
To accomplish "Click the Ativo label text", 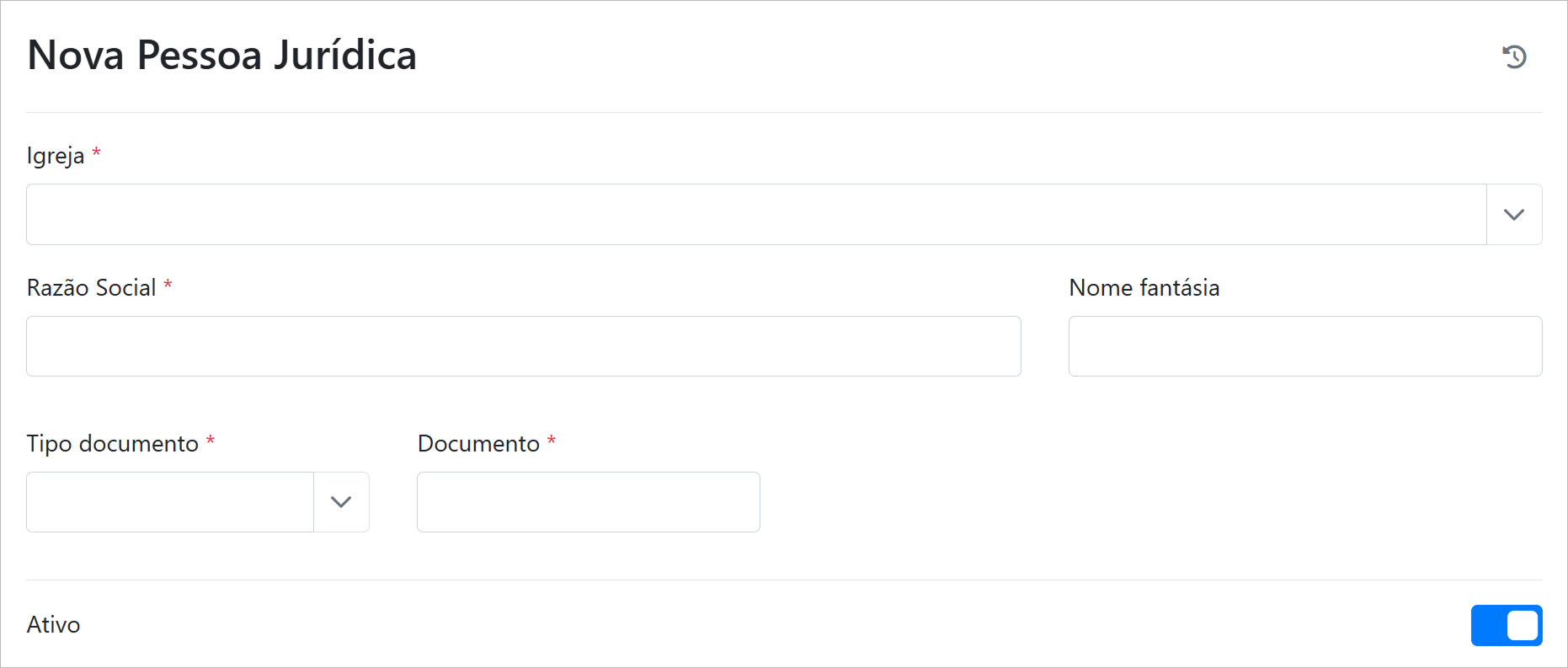I will click(53, 625).
